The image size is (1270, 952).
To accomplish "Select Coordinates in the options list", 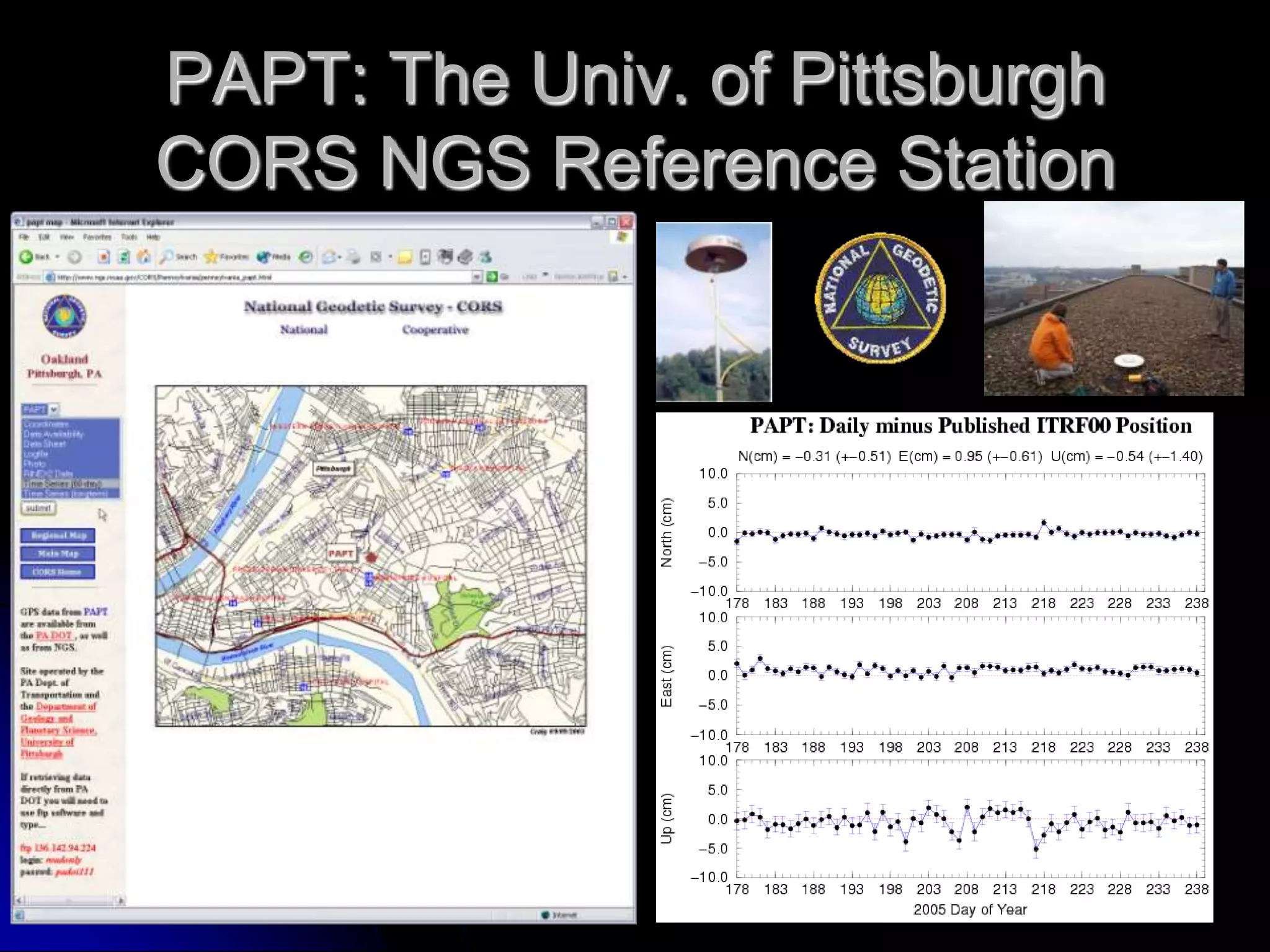I will point(71,424).
